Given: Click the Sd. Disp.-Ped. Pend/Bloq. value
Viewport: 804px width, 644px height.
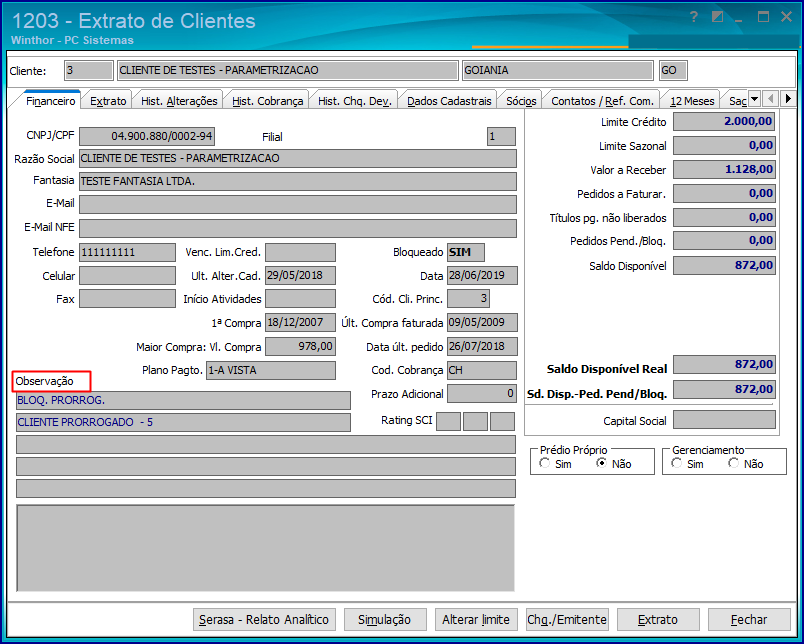Looking at the screenshot, I should pos(724,390).
